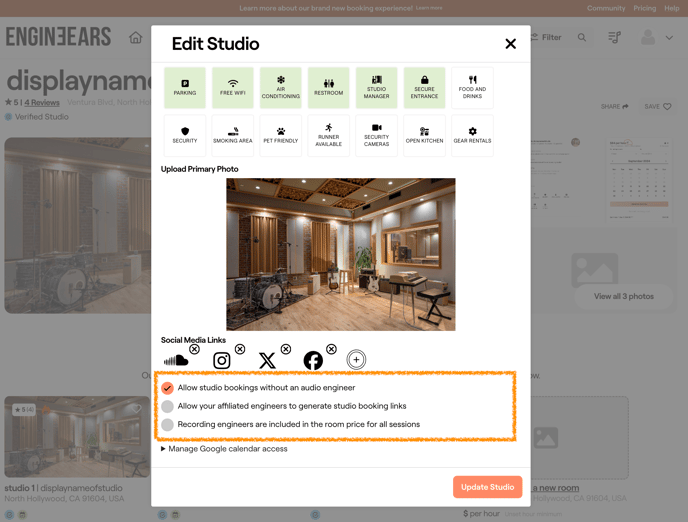Image resolution: width=688 pixels, height=522 pixels.
Task: Click the Facebook social media icon
Action: (x=313, y=361)
